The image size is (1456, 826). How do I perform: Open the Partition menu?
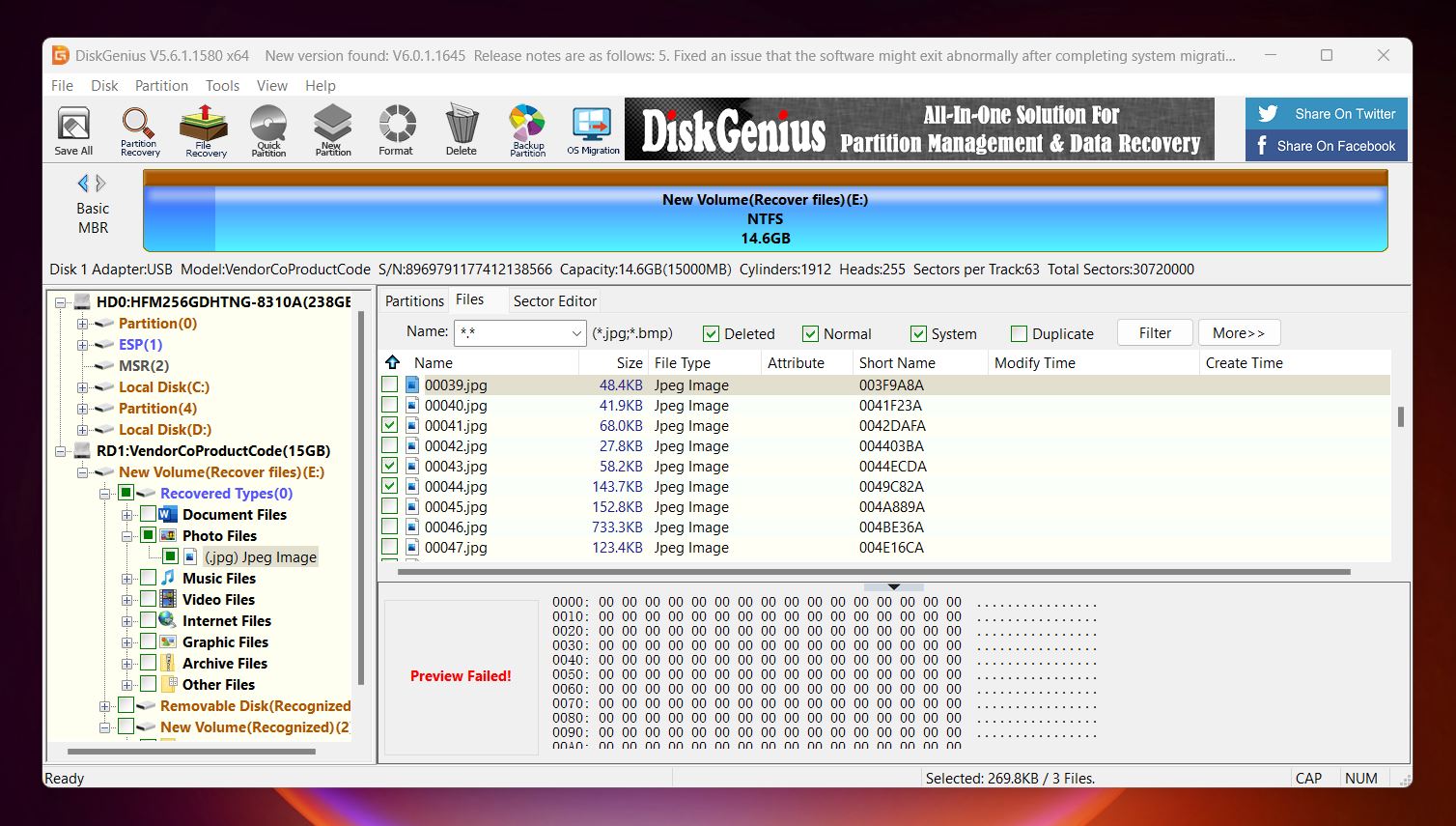point(161,85)
